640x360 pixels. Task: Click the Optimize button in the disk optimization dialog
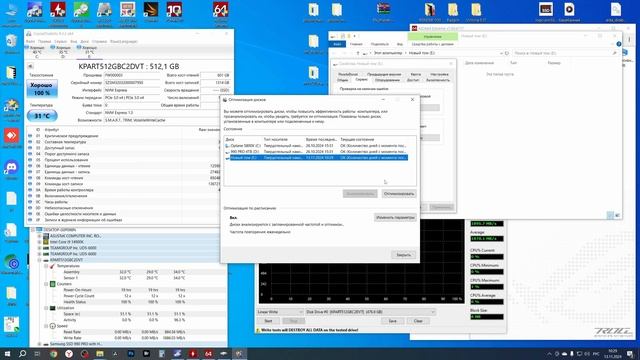point(399,193)
